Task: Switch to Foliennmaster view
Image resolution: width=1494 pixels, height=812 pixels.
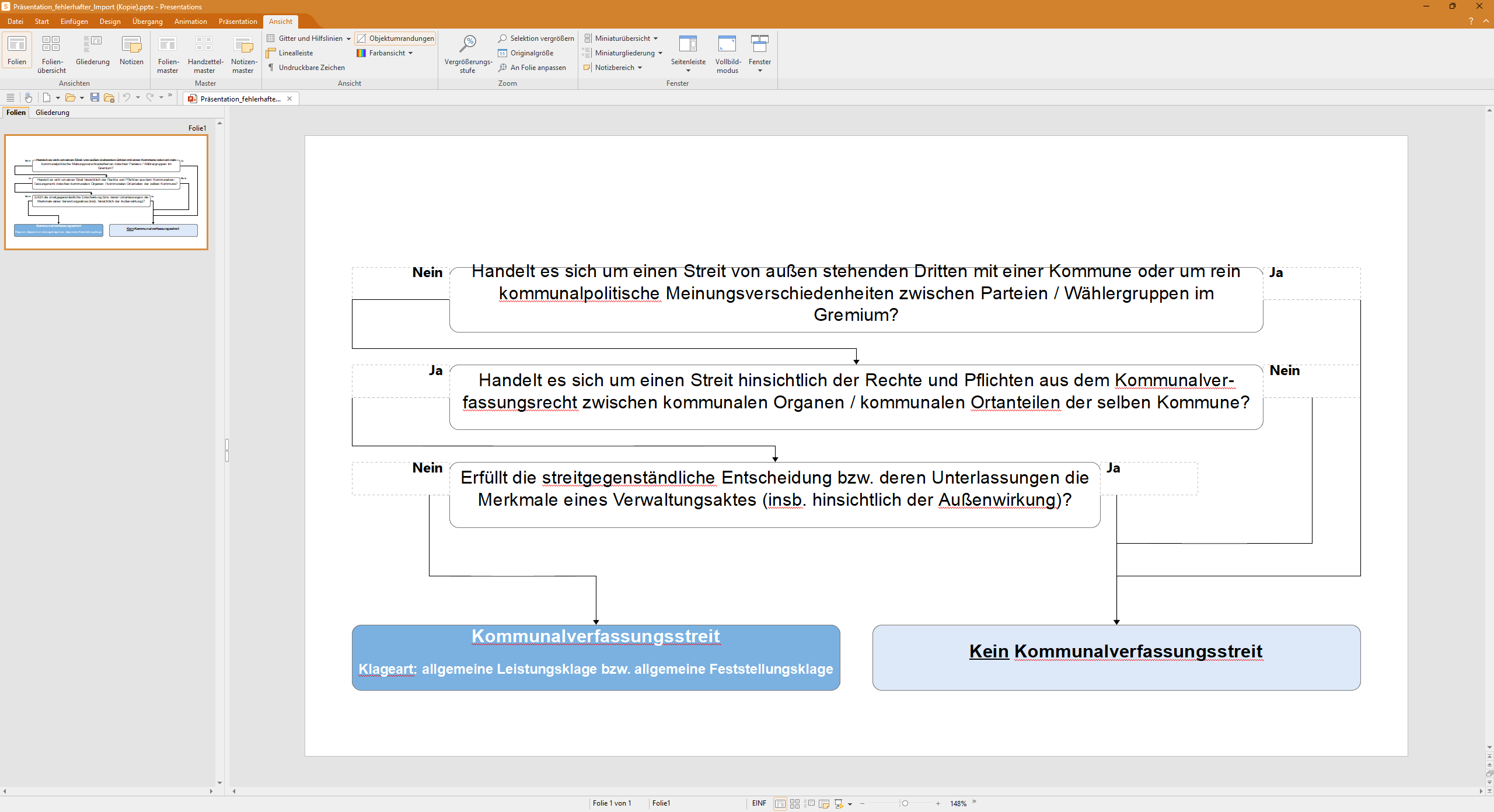Action: 167,54
